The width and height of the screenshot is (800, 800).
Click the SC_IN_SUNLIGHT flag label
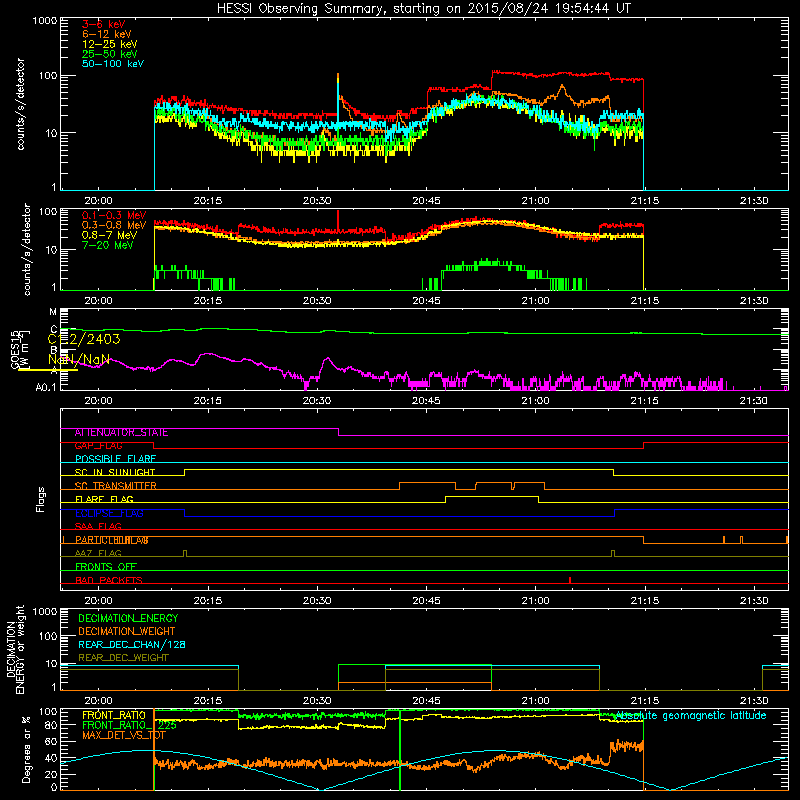(x=115, y=472)
